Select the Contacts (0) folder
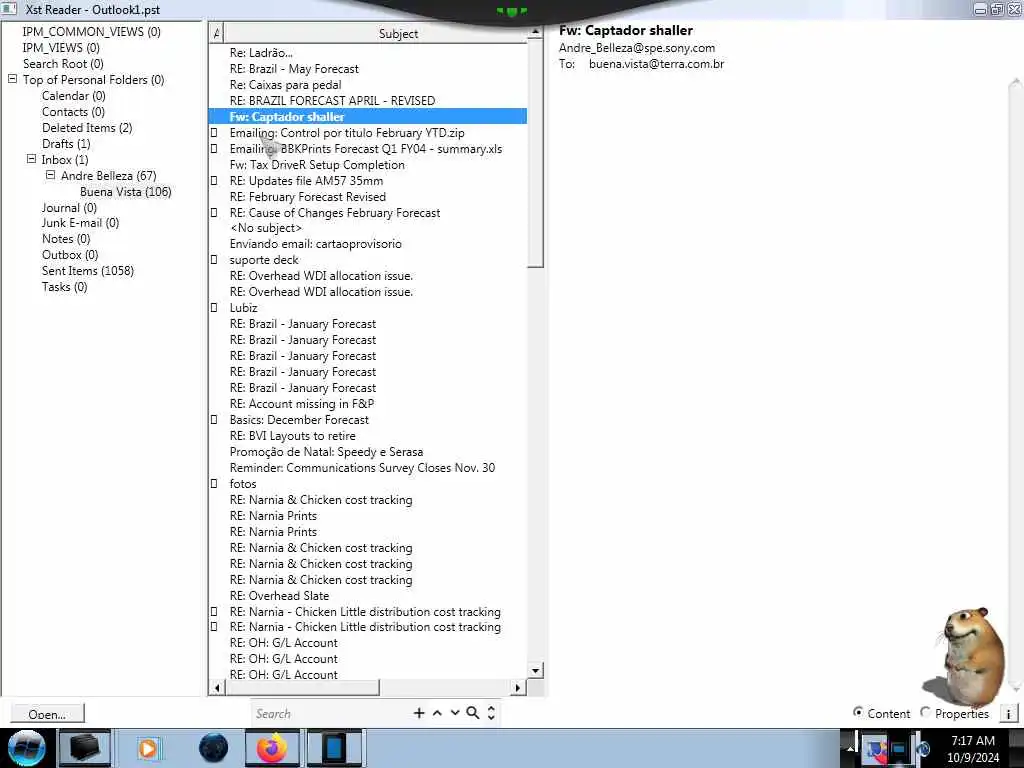 pos(73,112)
